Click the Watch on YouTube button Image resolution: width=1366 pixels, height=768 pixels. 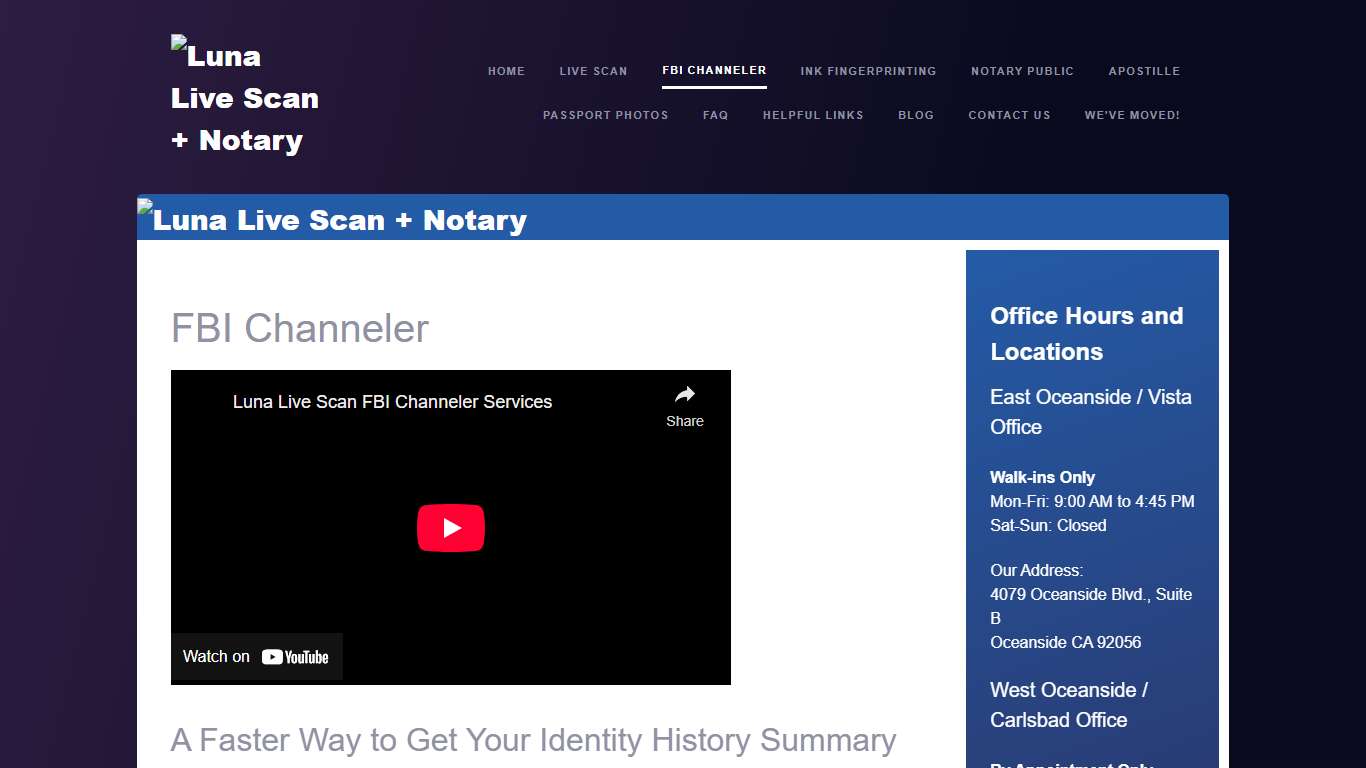pyautogui.click(x=256, y=656)
